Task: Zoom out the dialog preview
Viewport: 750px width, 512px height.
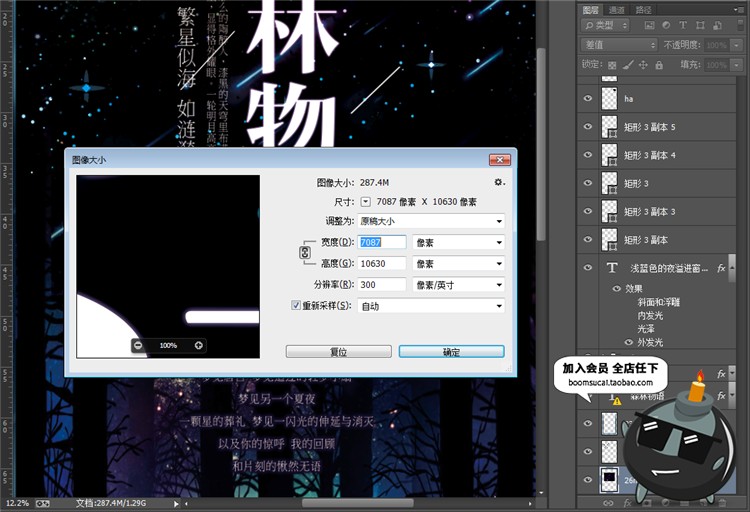Action: click(x=138, y=345)
